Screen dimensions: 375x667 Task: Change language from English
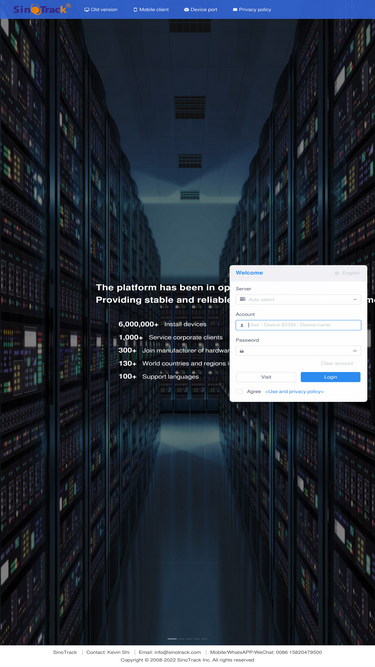tap(347, 273)
